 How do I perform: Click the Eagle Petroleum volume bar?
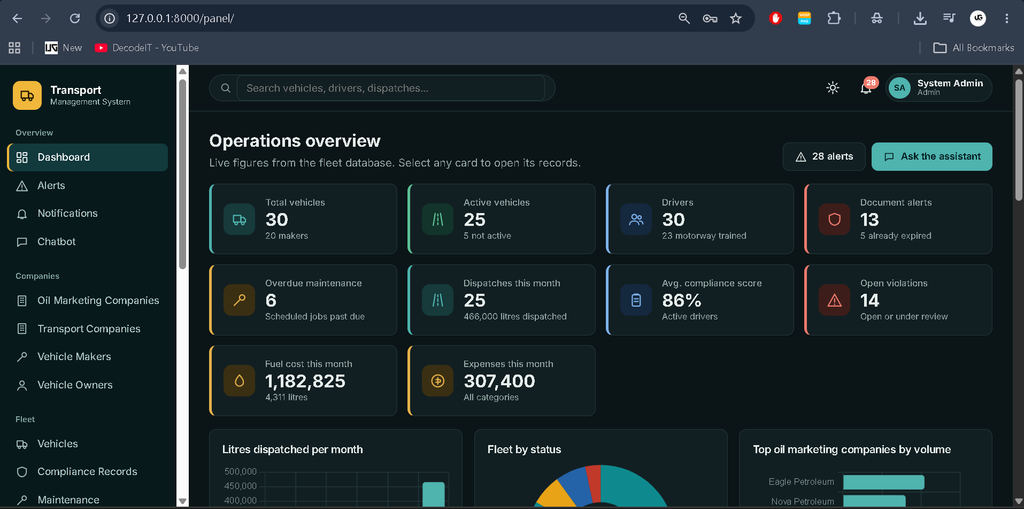[884, 482]
